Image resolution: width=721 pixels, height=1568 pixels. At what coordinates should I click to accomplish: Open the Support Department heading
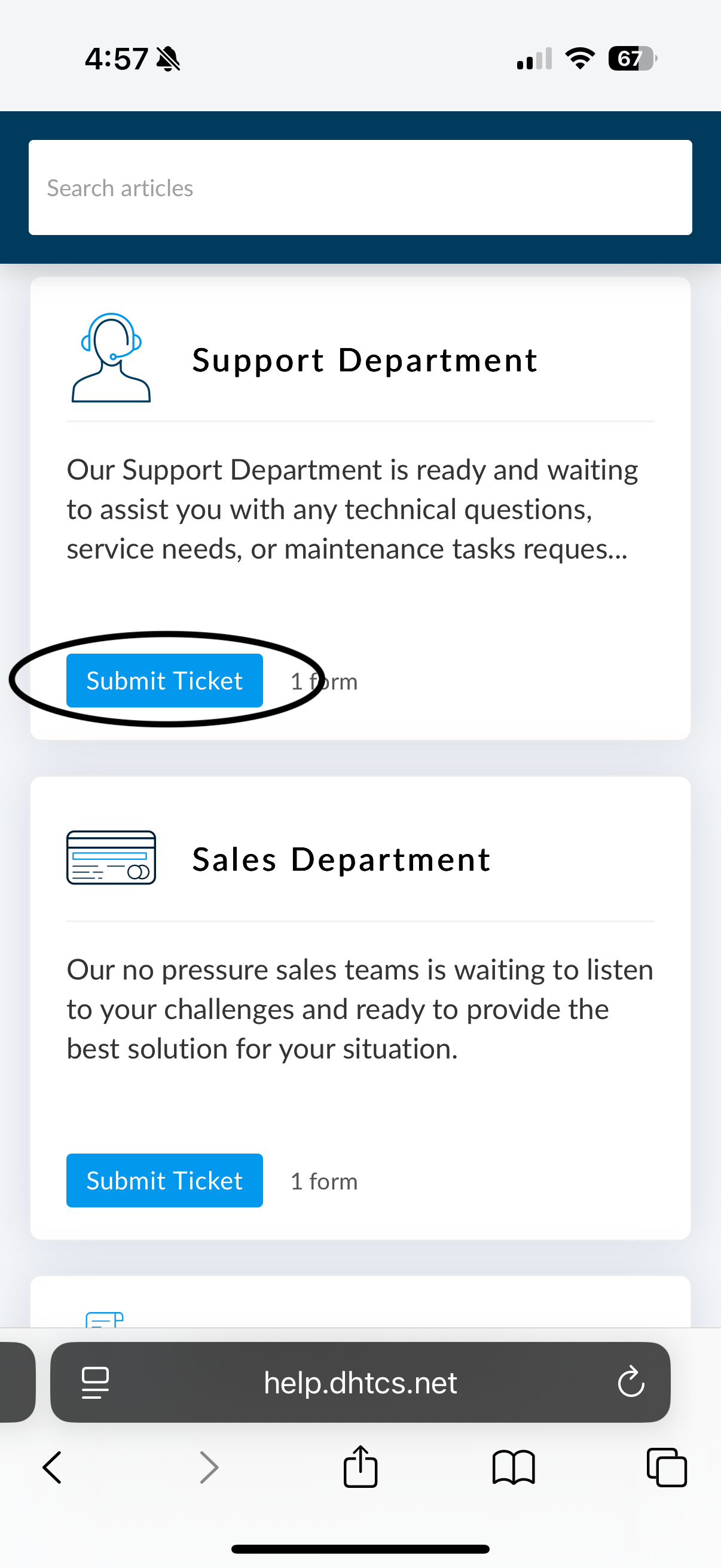[365, 360]
